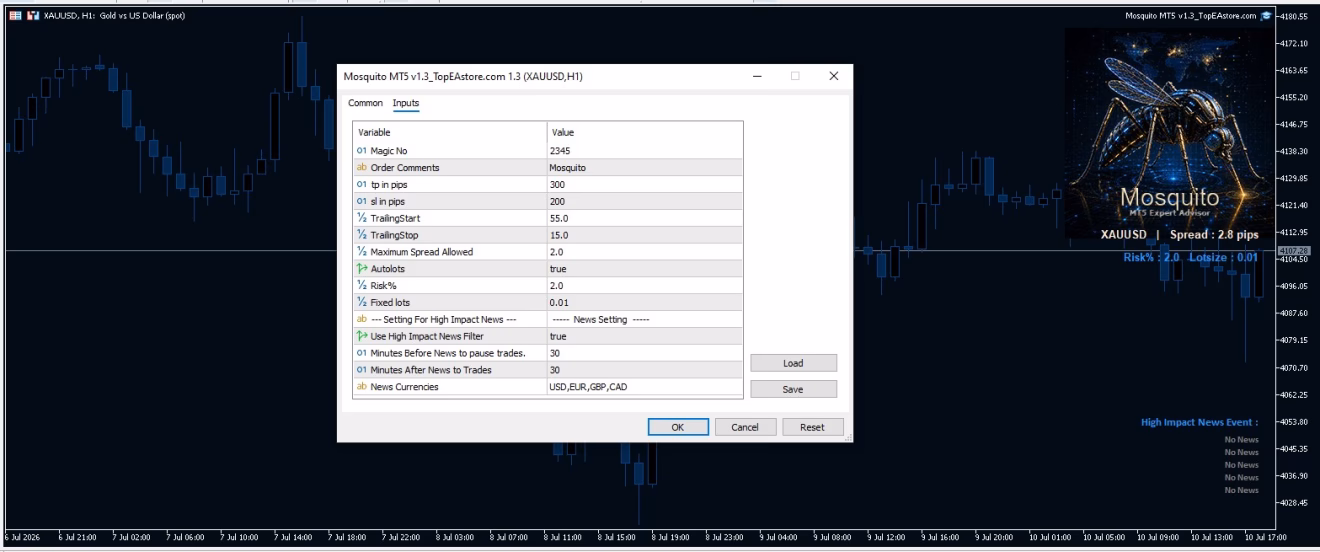The width and height of the screenshot is (1320, 552).
Task: Click the Cancel button
Action: (x=745, y=427)
